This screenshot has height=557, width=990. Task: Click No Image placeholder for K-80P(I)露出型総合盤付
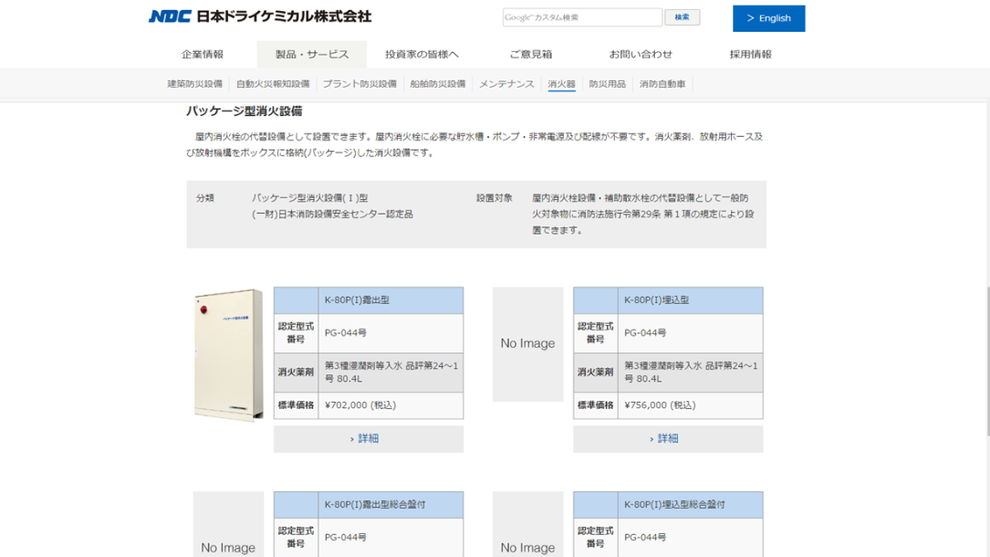[x=229, y=525]
